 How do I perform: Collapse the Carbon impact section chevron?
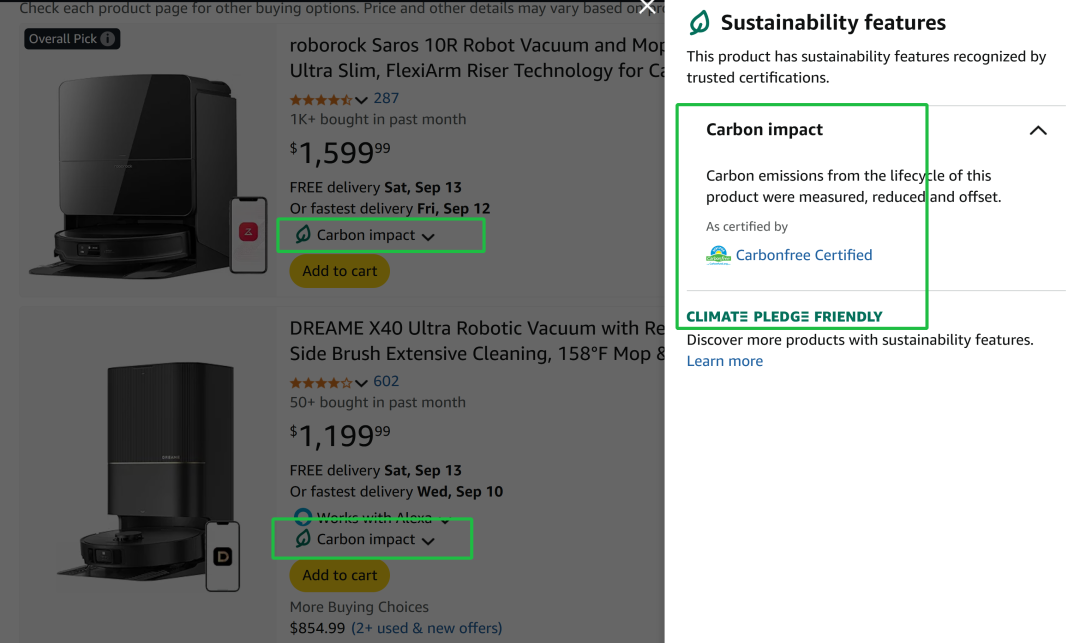(x=1038, y=130)
